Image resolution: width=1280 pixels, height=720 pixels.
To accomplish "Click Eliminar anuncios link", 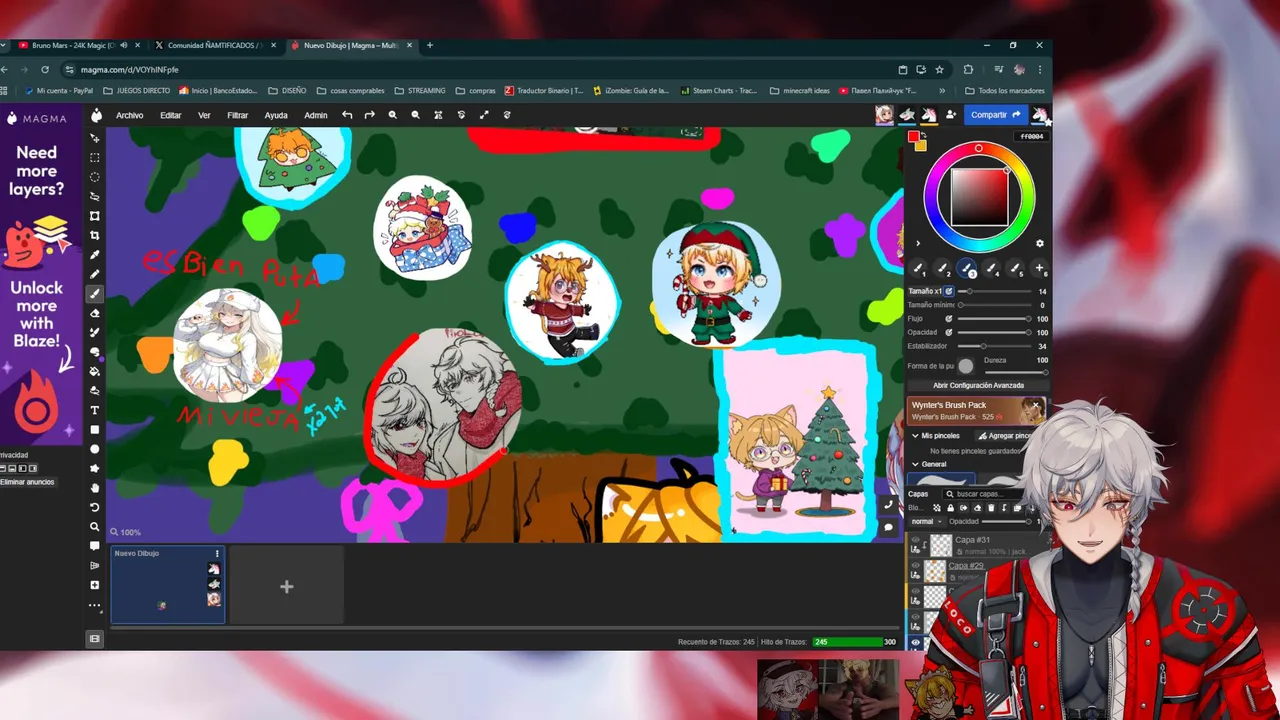I will (x=27, y=482).
